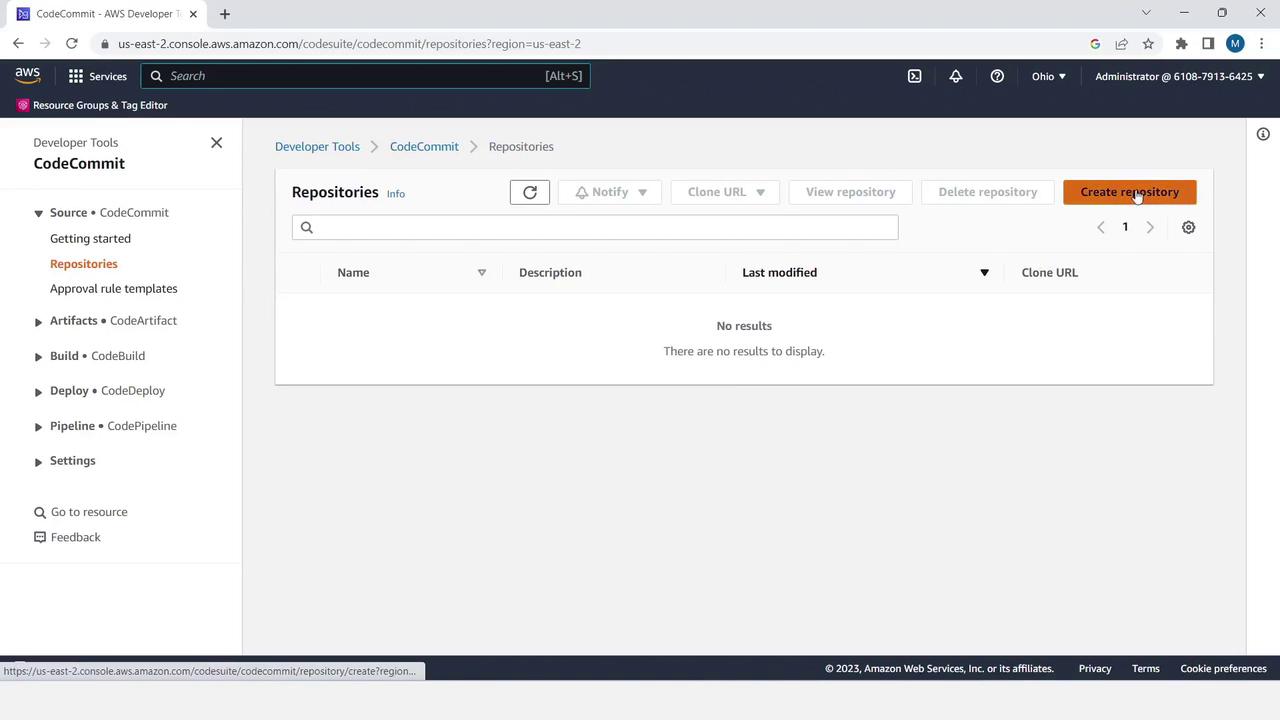Image resolution: width=1280 pixels, height=720 pixels.
Task: Open the Chrome tab search chevron
Action: click(1146, 13)
